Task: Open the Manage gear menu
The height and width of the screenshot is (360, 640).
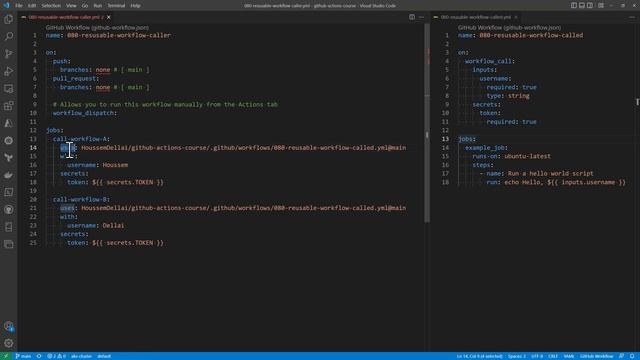Action: coord(9,343)
